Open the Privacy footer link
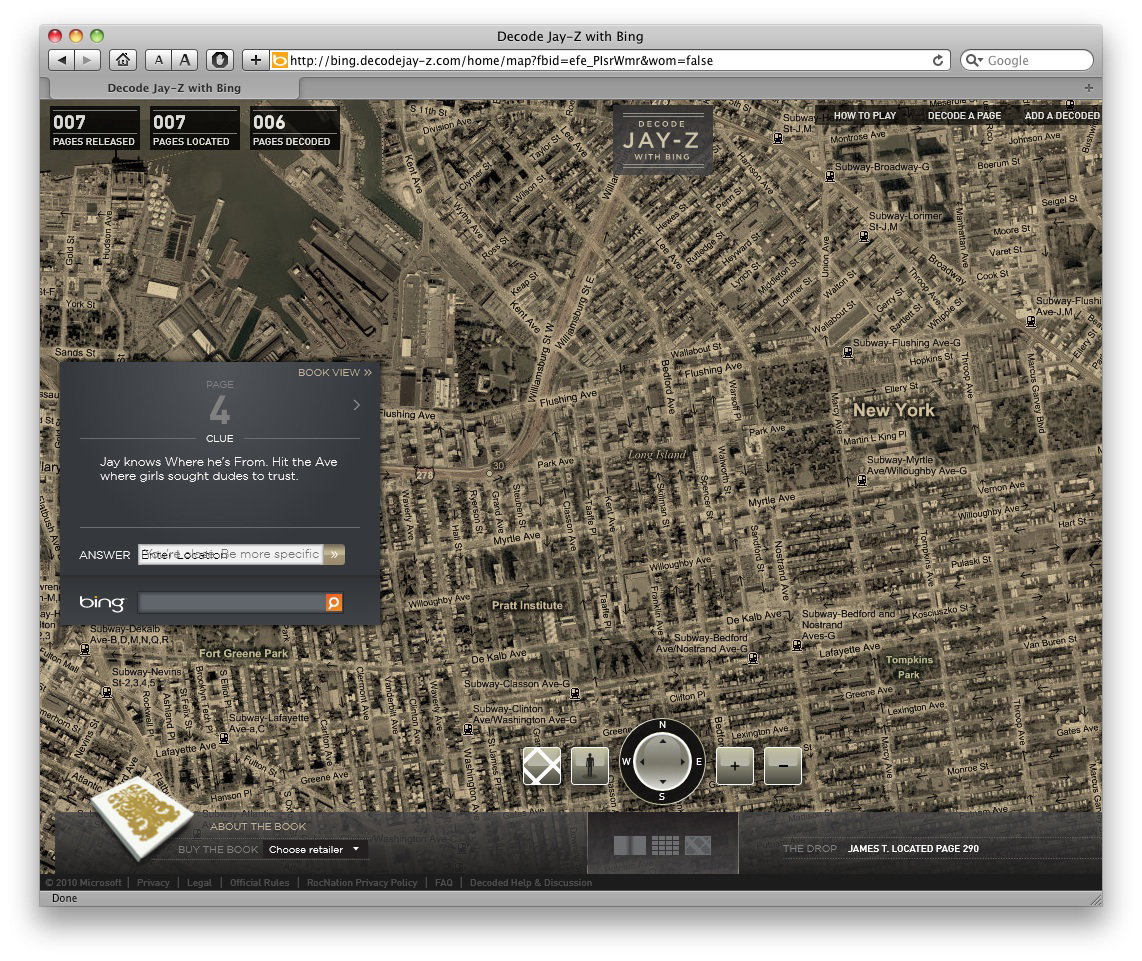This screenshot has width=1142, height=961. click(153, 882)
